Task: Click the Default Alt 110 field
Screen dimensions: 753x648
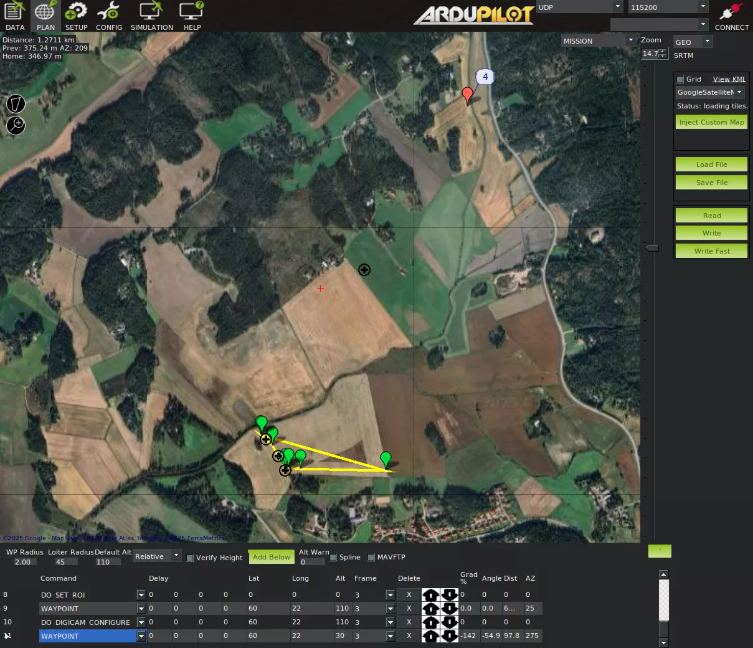Action: [108, 562]
